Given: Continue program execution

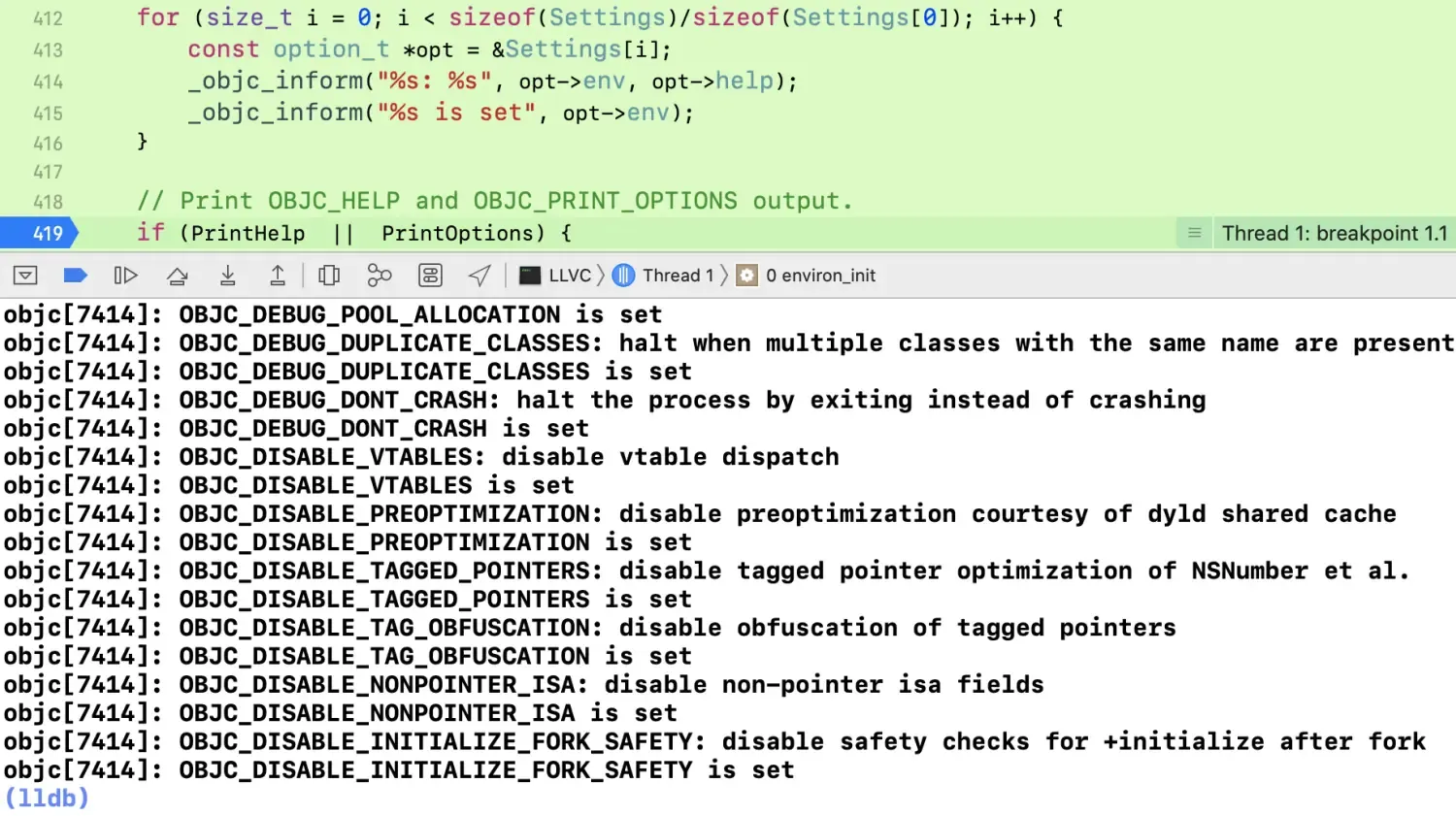Looking at the screenshot, I should pos(125,276).
